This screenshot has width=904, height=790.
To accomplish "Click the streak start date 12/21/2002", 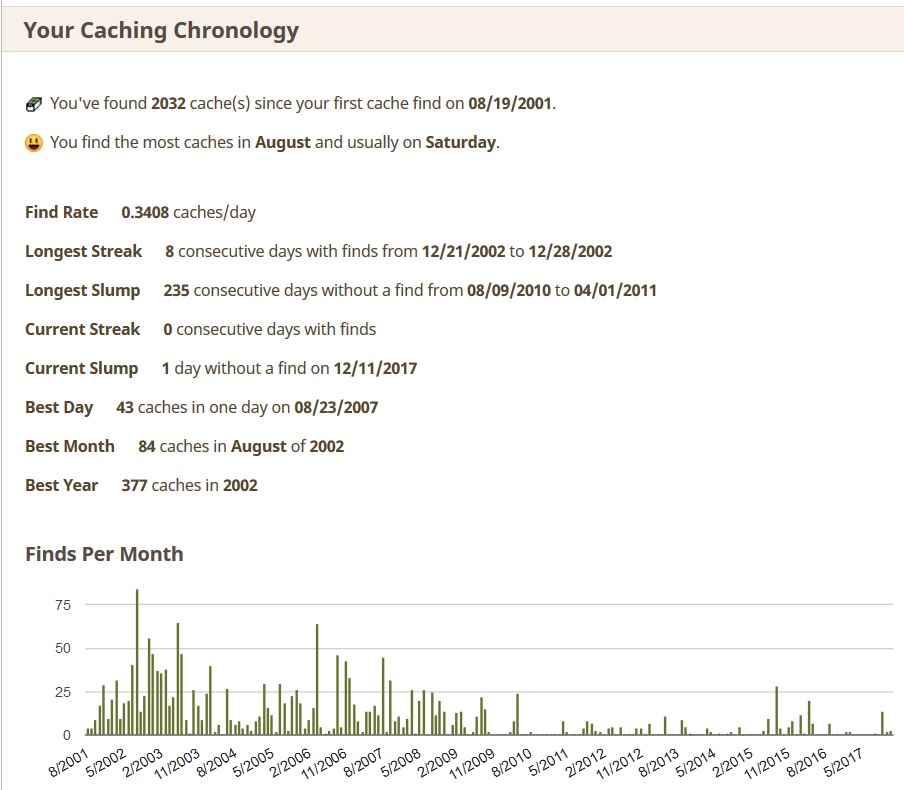I will click(463, 251).
